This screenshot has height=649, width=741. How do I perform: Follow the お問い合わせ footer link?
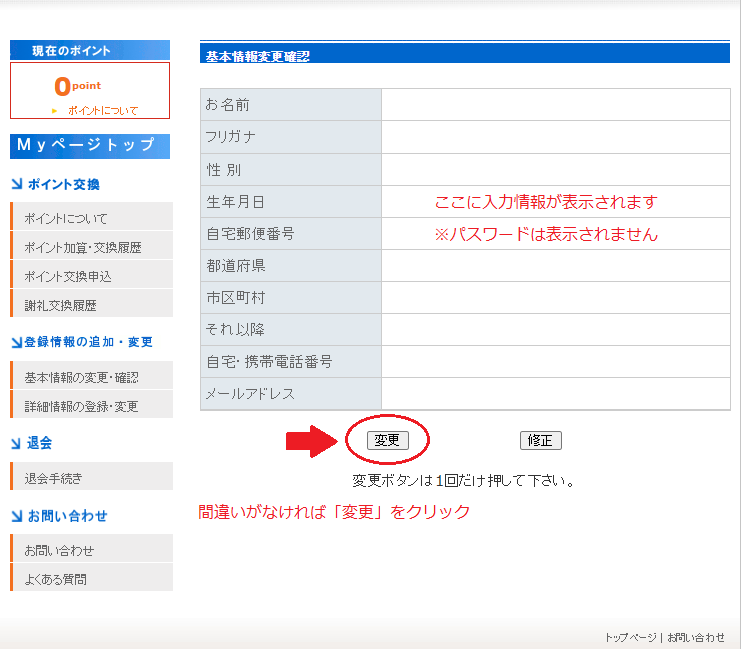(696, 638)
